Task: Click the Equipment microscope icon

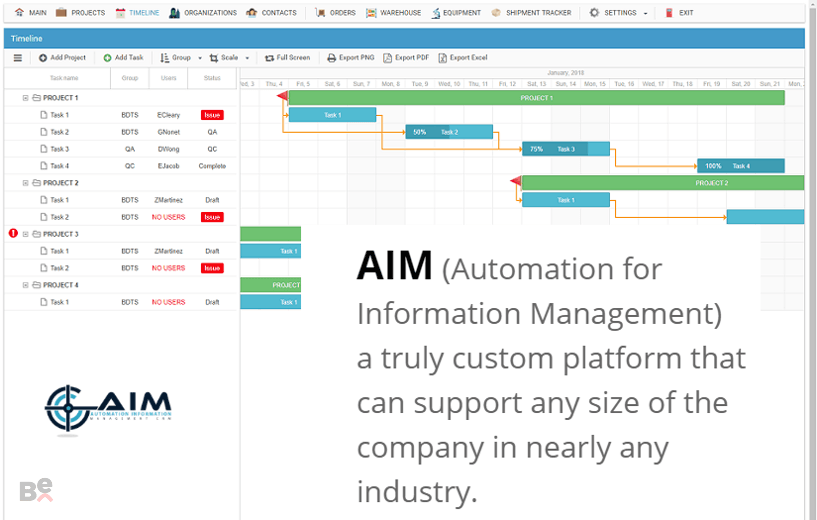Action: (x=436, y=13)
